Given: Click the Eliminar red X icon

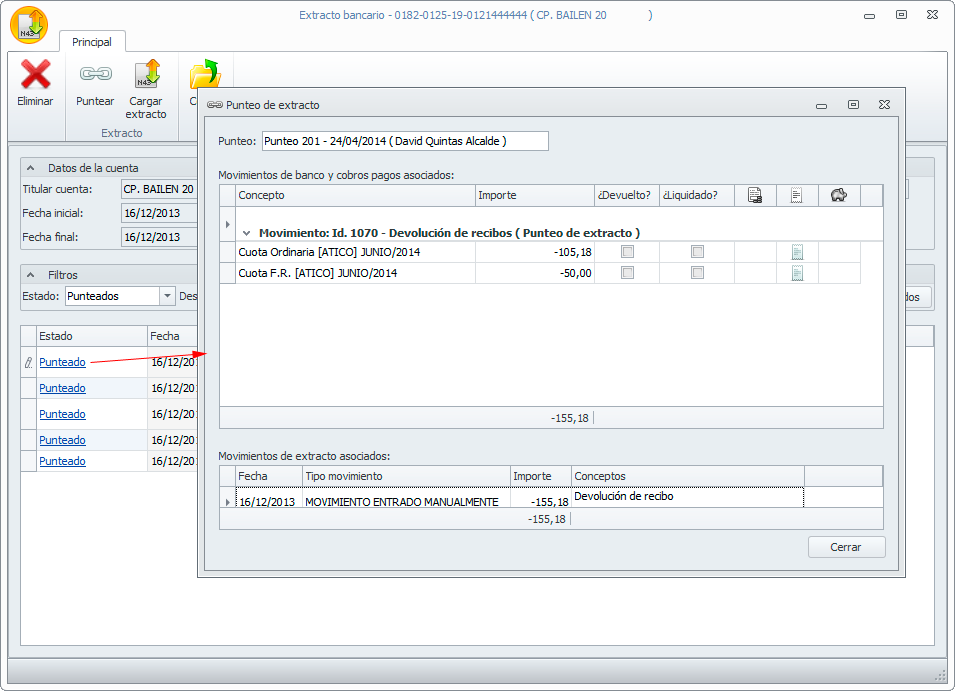Looking at the screenshot, I should click(x=35, y=75).
